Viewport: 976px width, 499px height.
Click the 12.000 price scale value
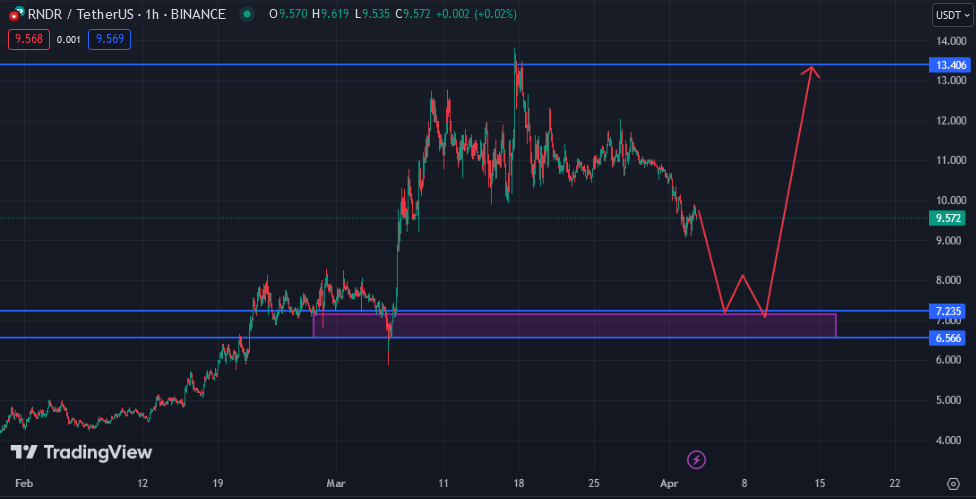pos(949,120)
